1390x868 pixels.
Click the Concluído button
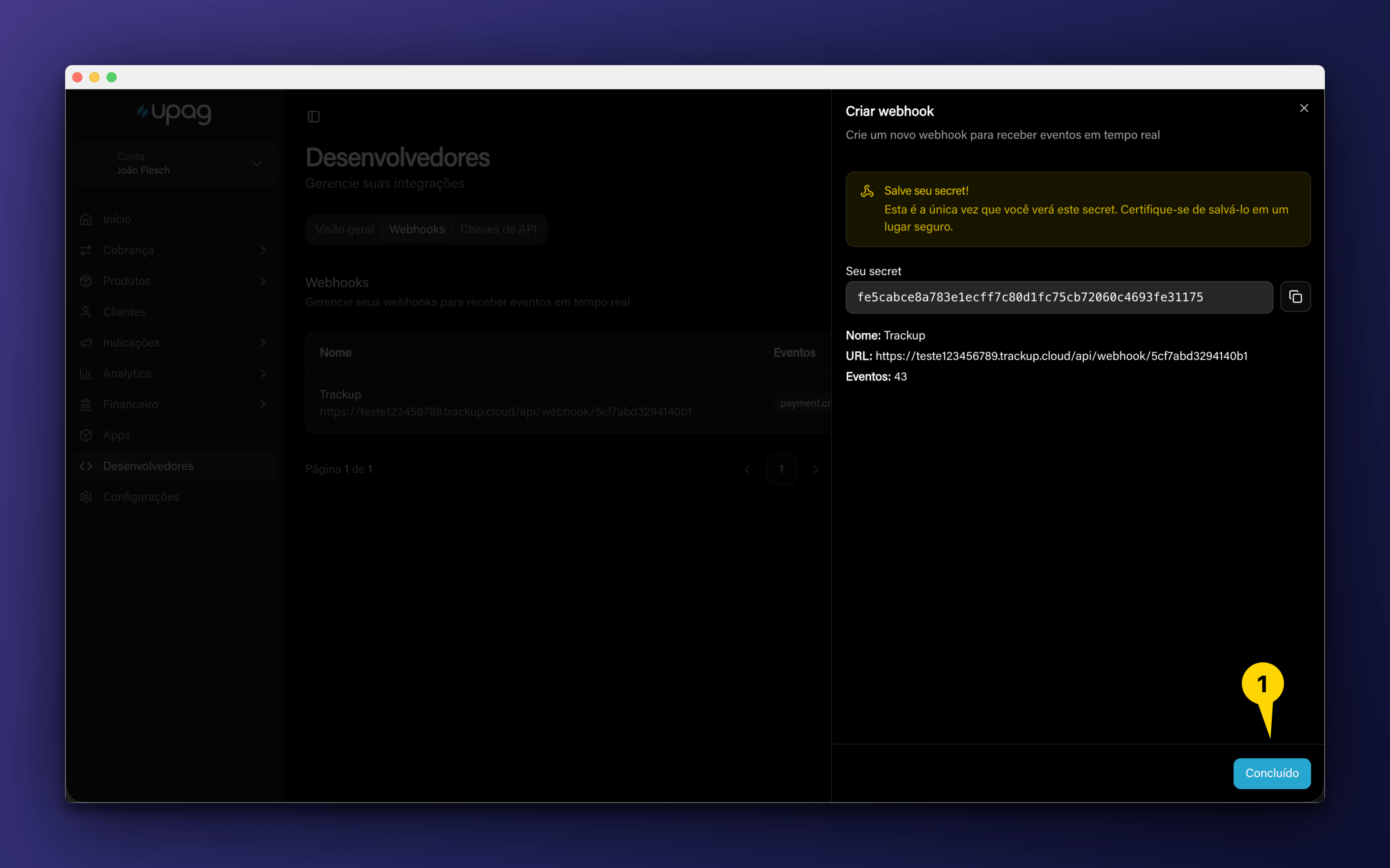point(1271,773)
